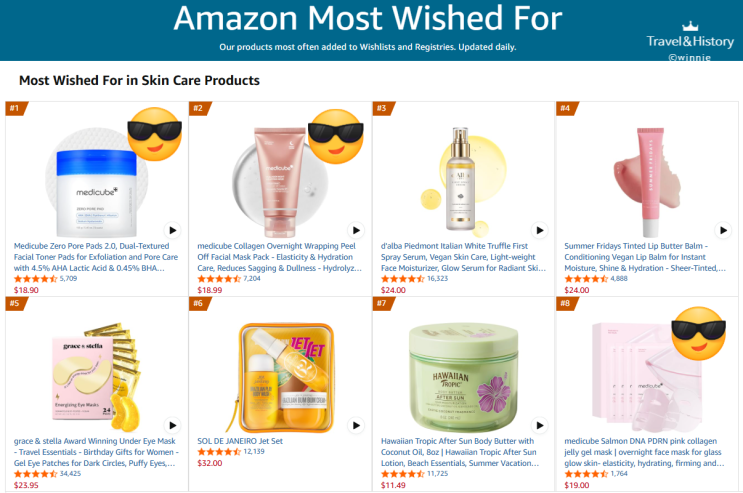Play video for Hawaiian Tropic Body Butter
Image resolution: width=743 pixels, height=493 pixels.
click(x=540, y=425)
